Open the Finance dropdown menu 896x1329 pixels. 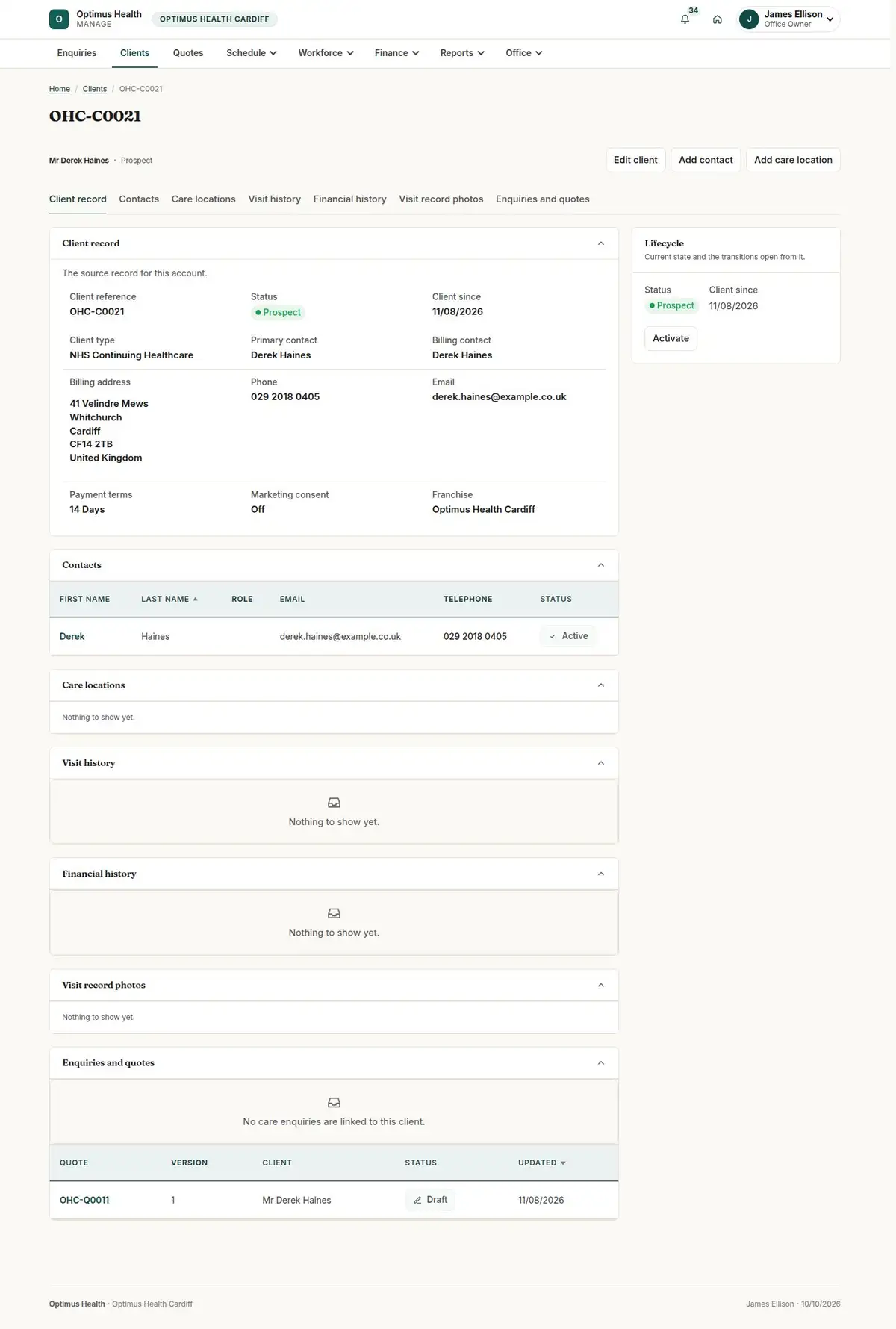397,53
